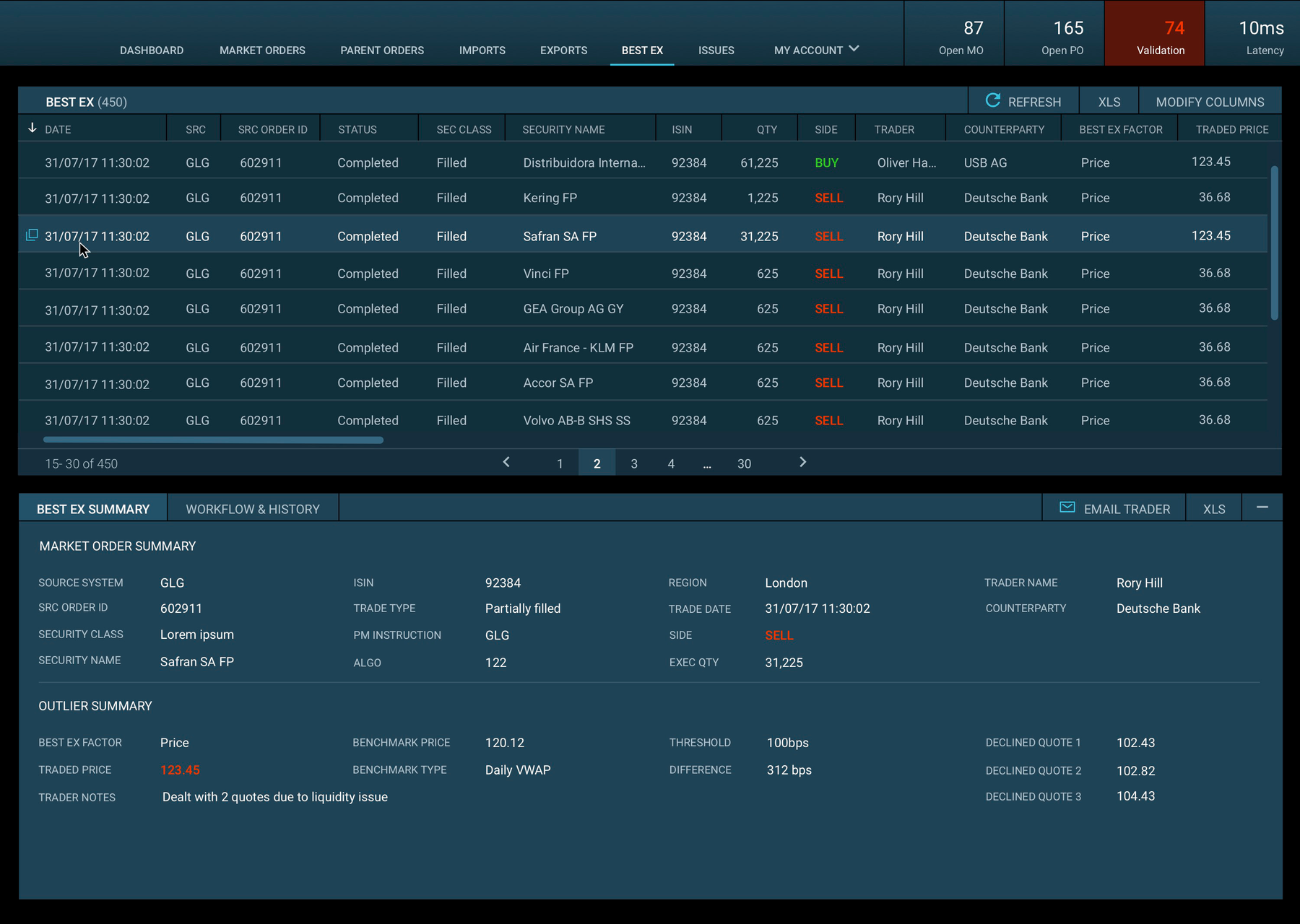Click the Daily VWAP benchmark type value
Image resolution: width=1300 pixels, height=924 pixels.
(x=518, y=770)
